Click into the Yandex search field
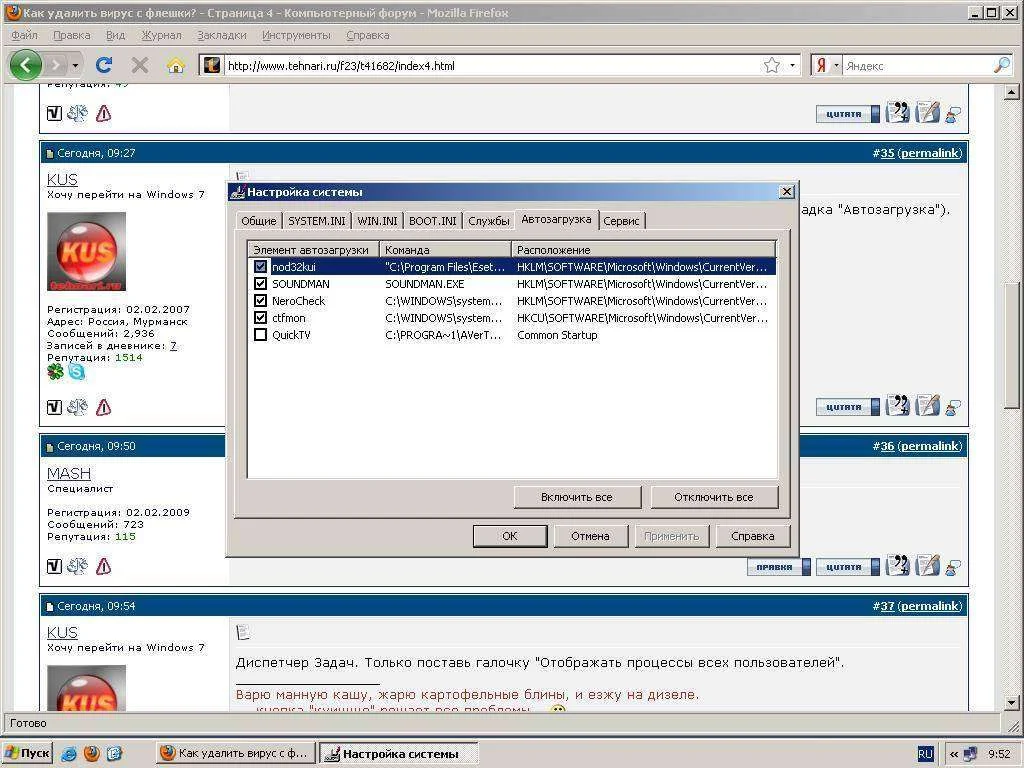 point(917,65)
